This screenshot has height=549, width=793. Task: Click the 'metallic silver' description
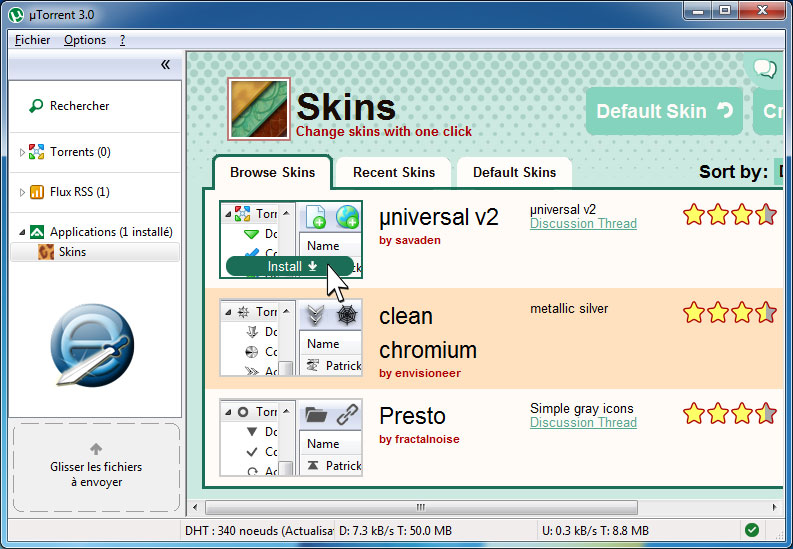tap(569, 308)
